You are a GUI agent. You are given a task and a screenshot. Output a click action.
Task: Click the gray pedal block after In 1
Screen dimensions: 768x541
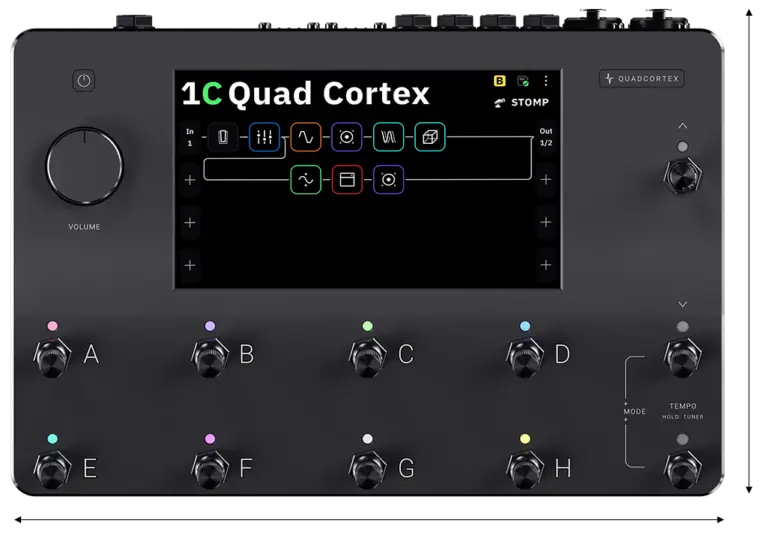223,137
